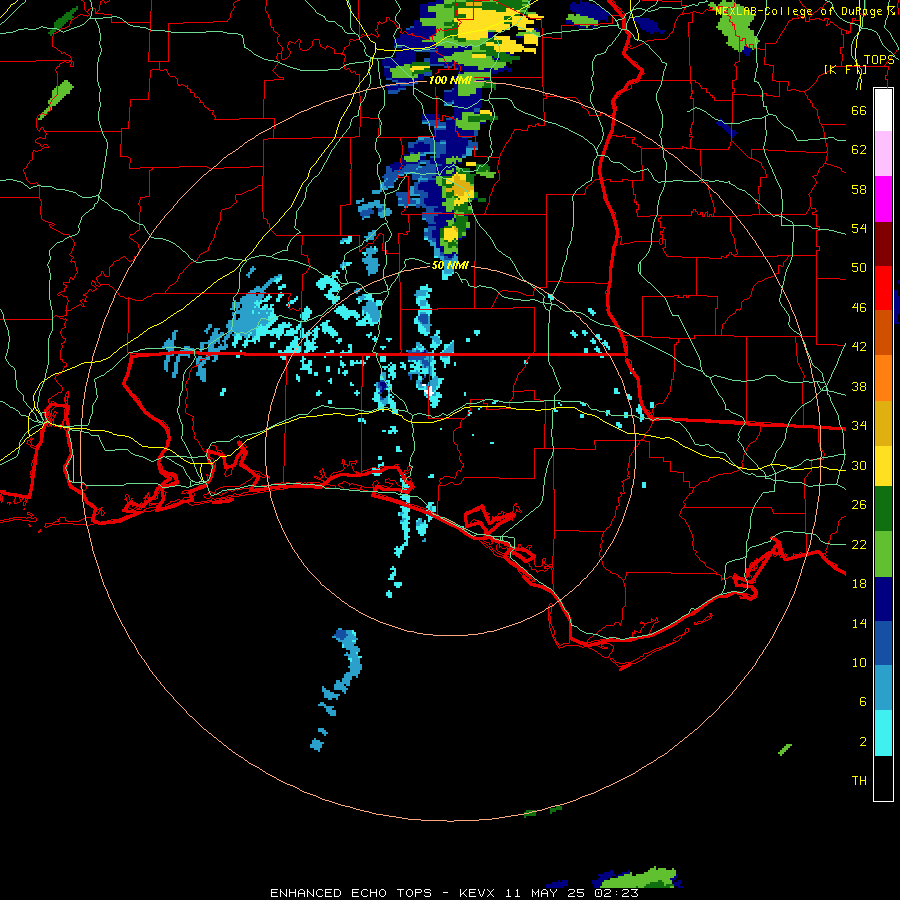This screenshot has height=900, width=900.
Task: Click the "38" scale label
Action: tap(859, 386)
